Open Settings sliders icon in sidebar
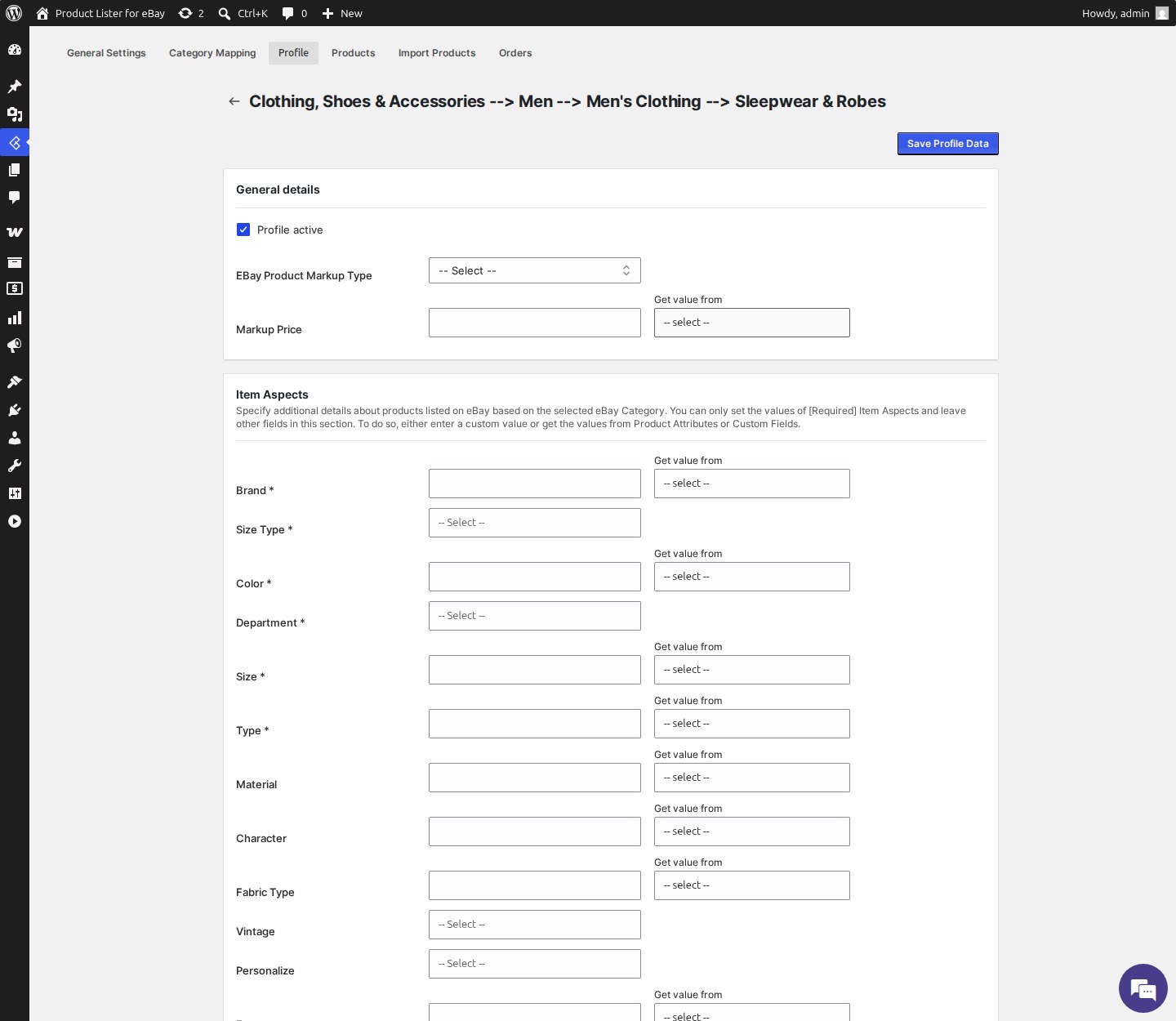Image resolution: width=1176 pixels, height=1021 pixels. tap(15, 493)
